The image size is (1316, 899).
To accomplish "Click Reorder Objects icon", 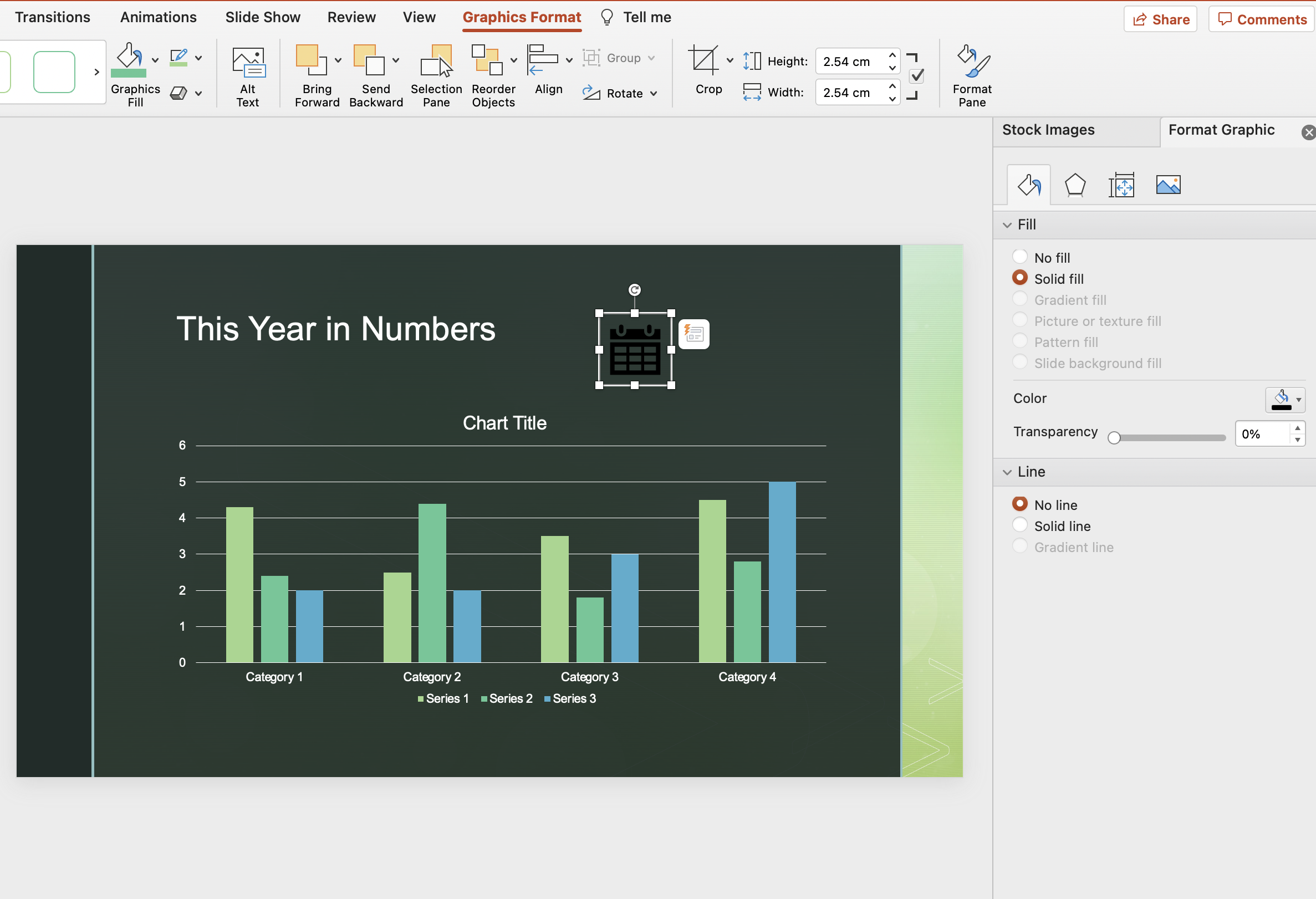I will point(488,60).
